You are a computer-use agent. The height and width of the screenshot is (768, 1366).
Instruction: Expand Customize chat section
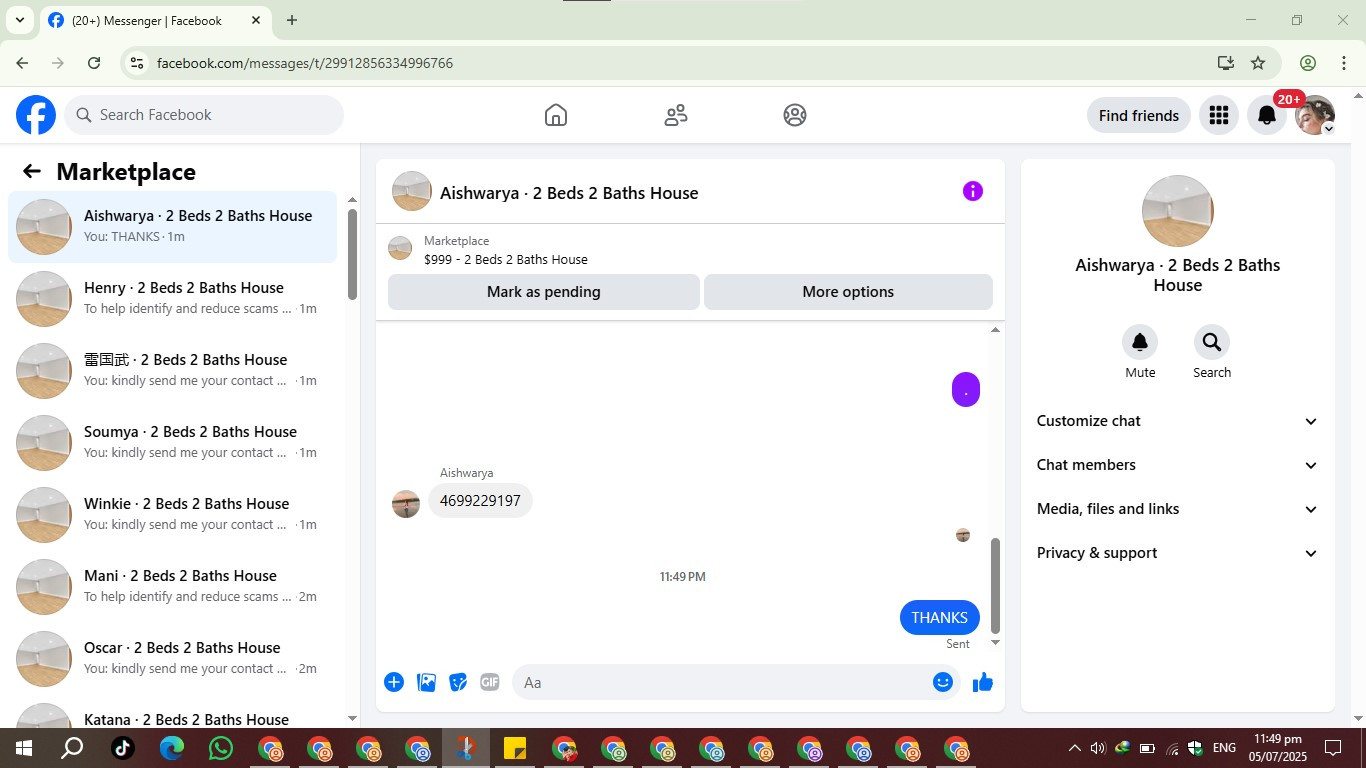coord(1177,421)
